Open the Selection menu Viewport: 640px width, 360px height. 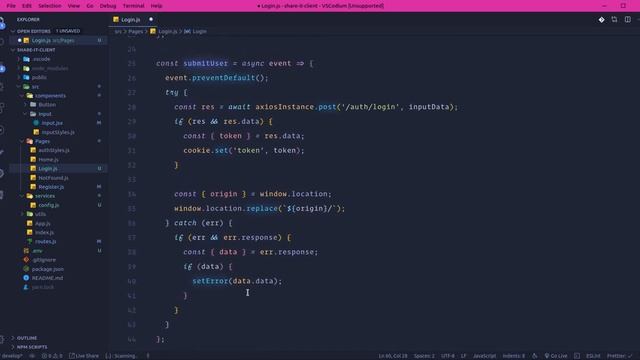pos(49,6)
